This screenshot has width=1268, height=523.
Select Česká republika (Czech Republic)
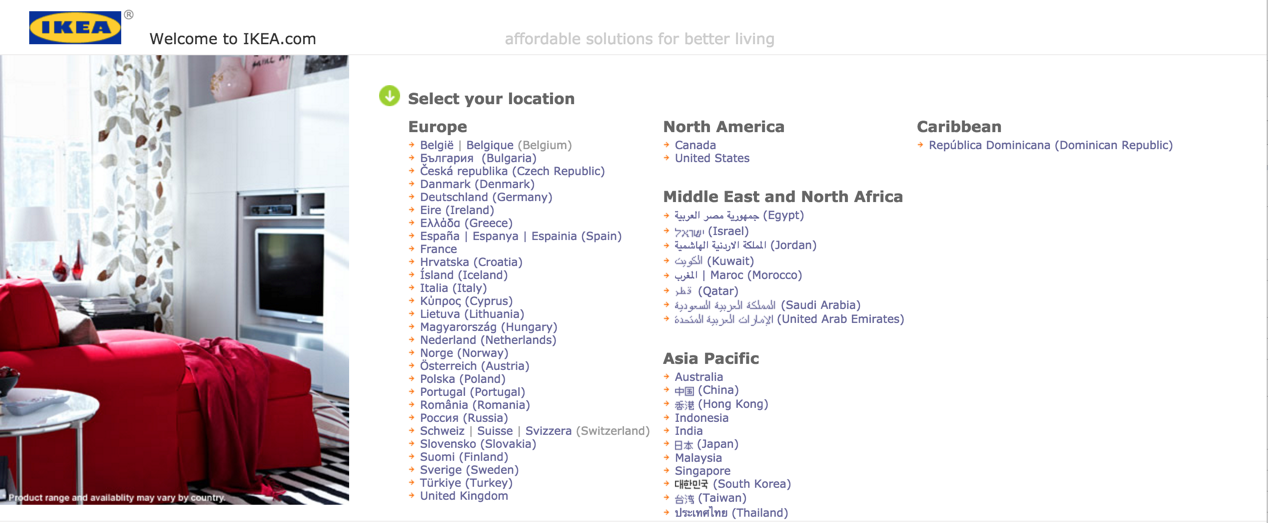tap(512, 171)
